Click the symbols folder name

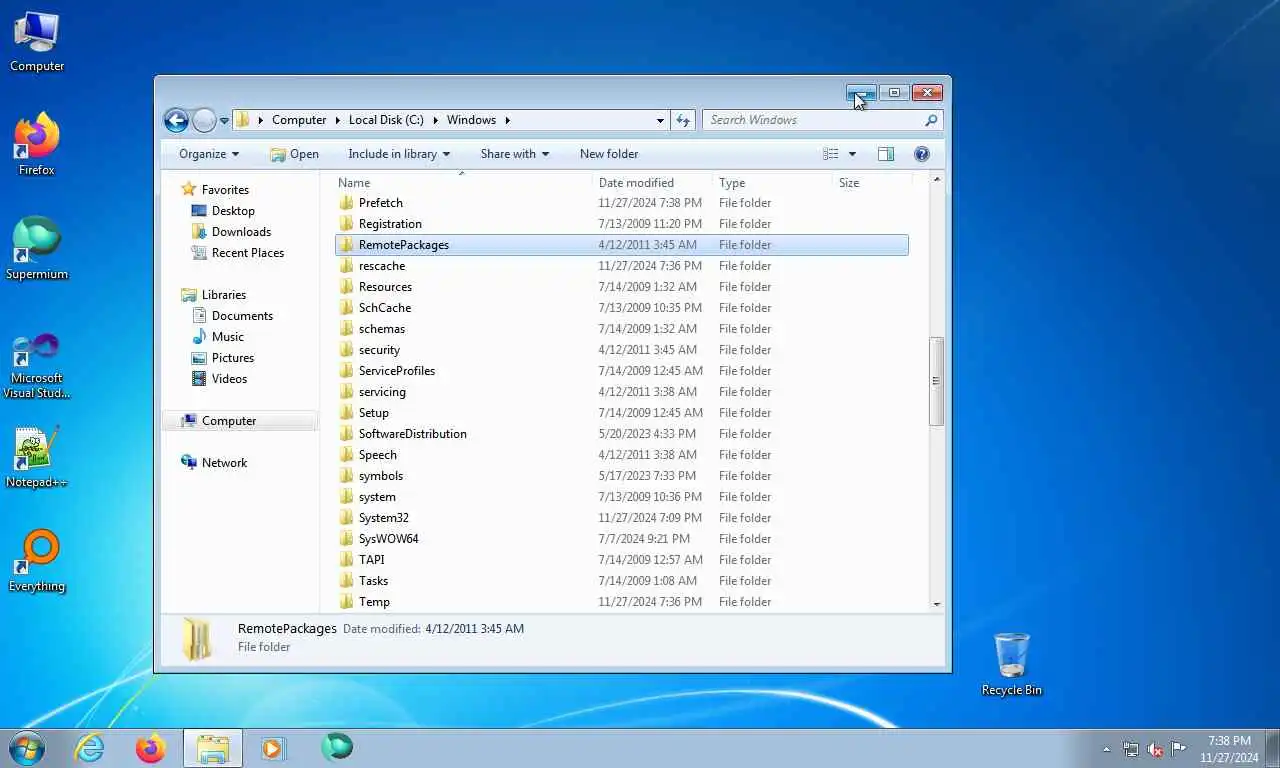pos(381,476)
